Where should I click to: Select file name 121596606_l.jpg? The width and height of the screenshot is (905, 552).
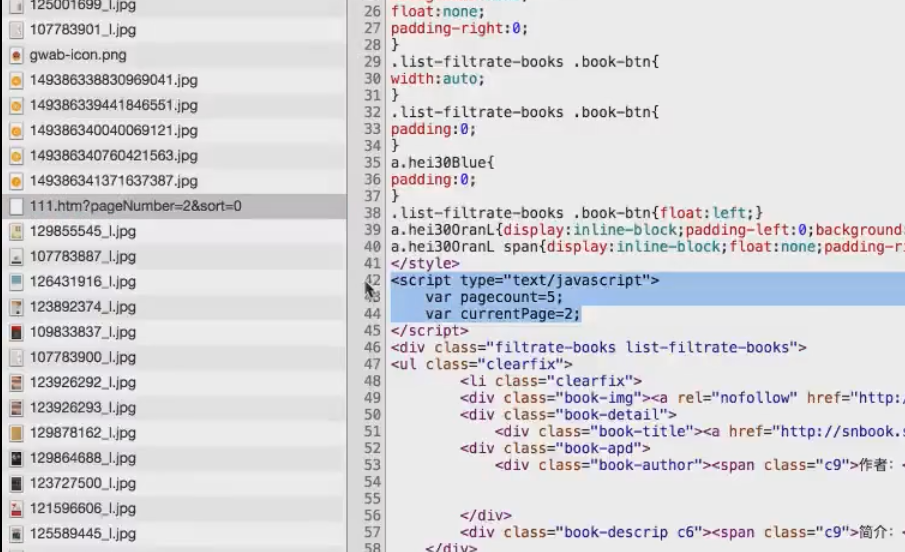point(83,508)
